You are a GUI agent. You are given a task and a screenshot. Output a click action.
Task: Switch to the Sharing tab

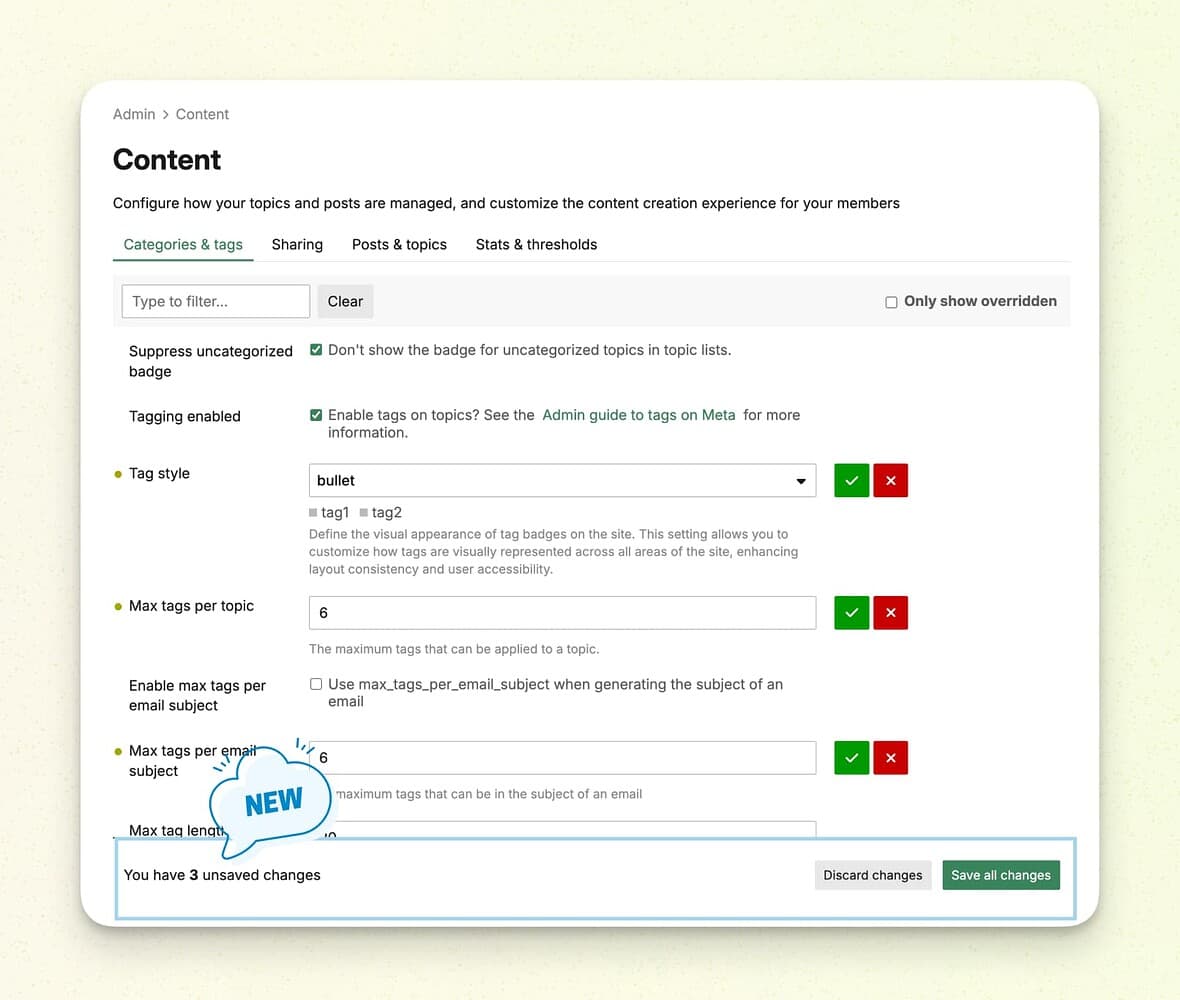pos(297,245)
